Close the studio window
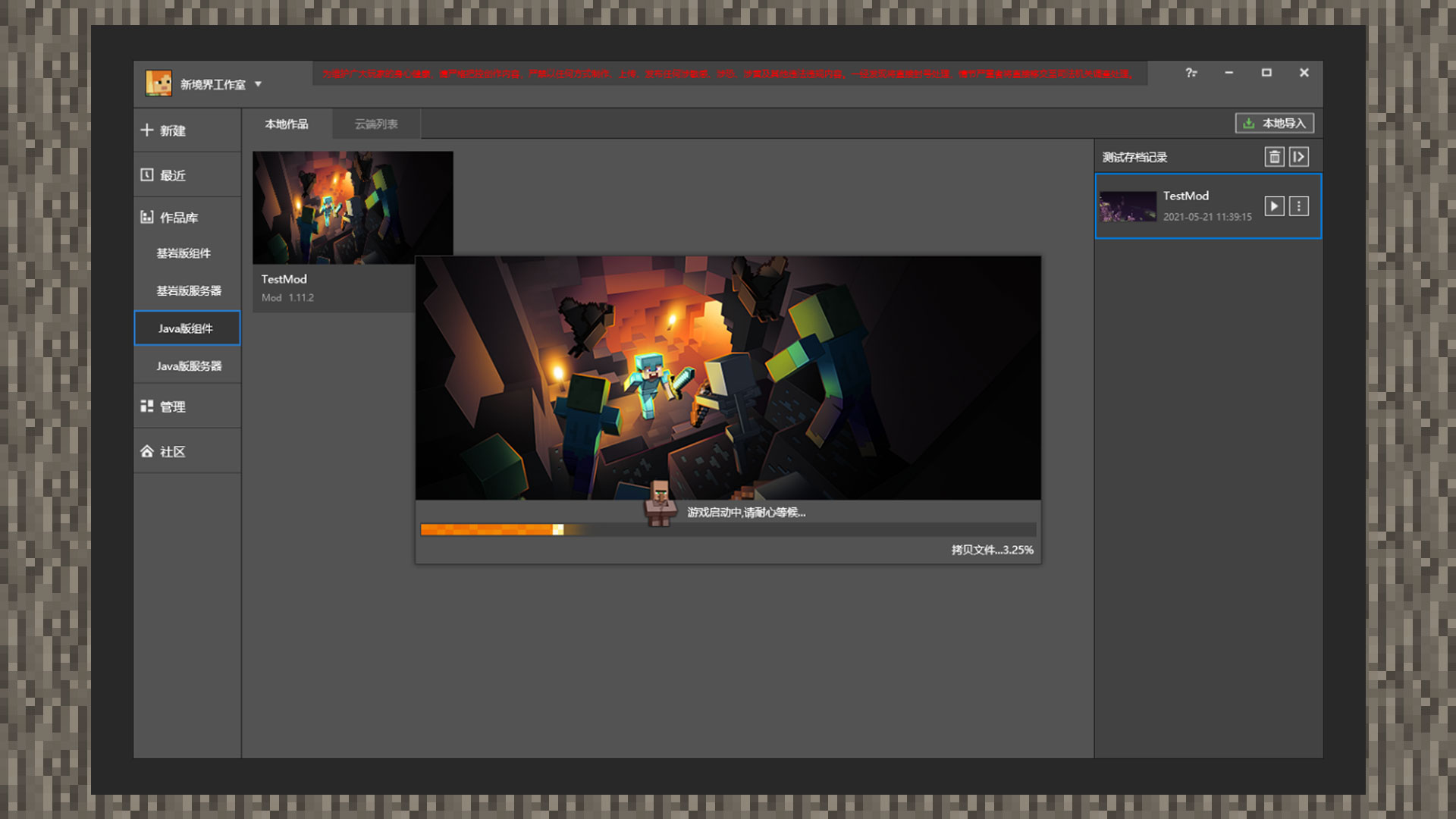1456x819 pixels. (1304, 73)
